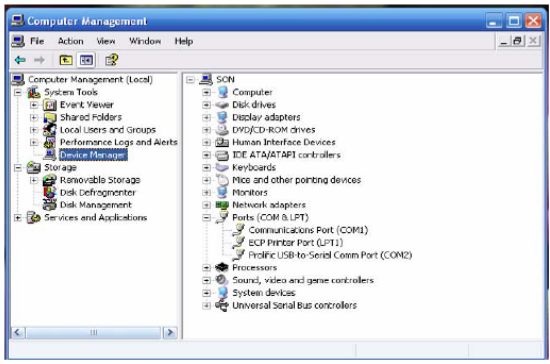Viewport: 550px width, 364px height.
Task: Click the Mice and other pointing devices icon
Action: 222,180
